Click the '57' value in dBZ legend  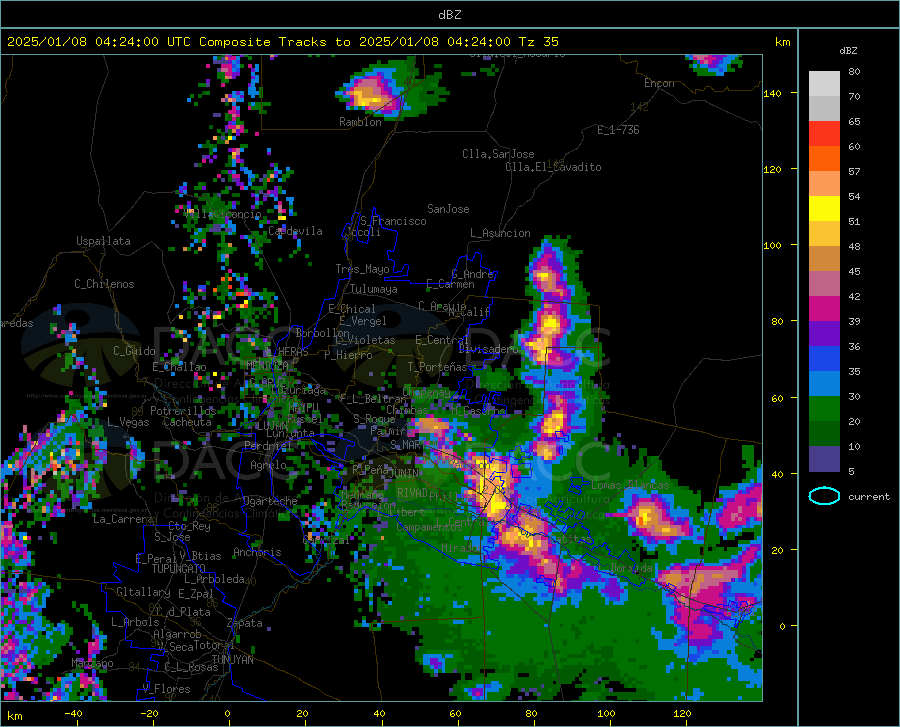coord(854,171)
